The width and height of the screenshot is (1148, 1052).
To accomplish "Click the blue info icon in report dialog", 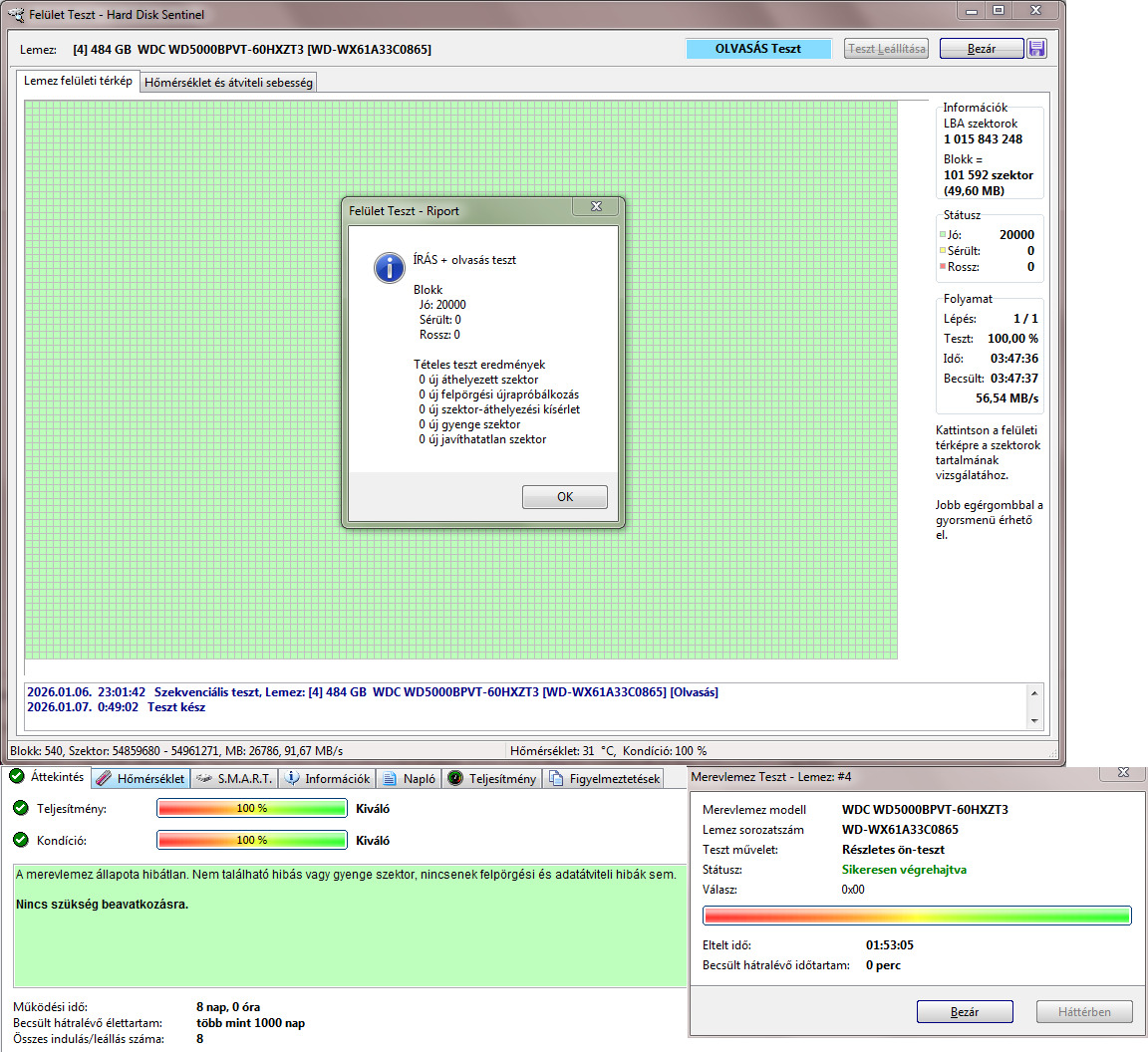I will (x=390, y=268).
